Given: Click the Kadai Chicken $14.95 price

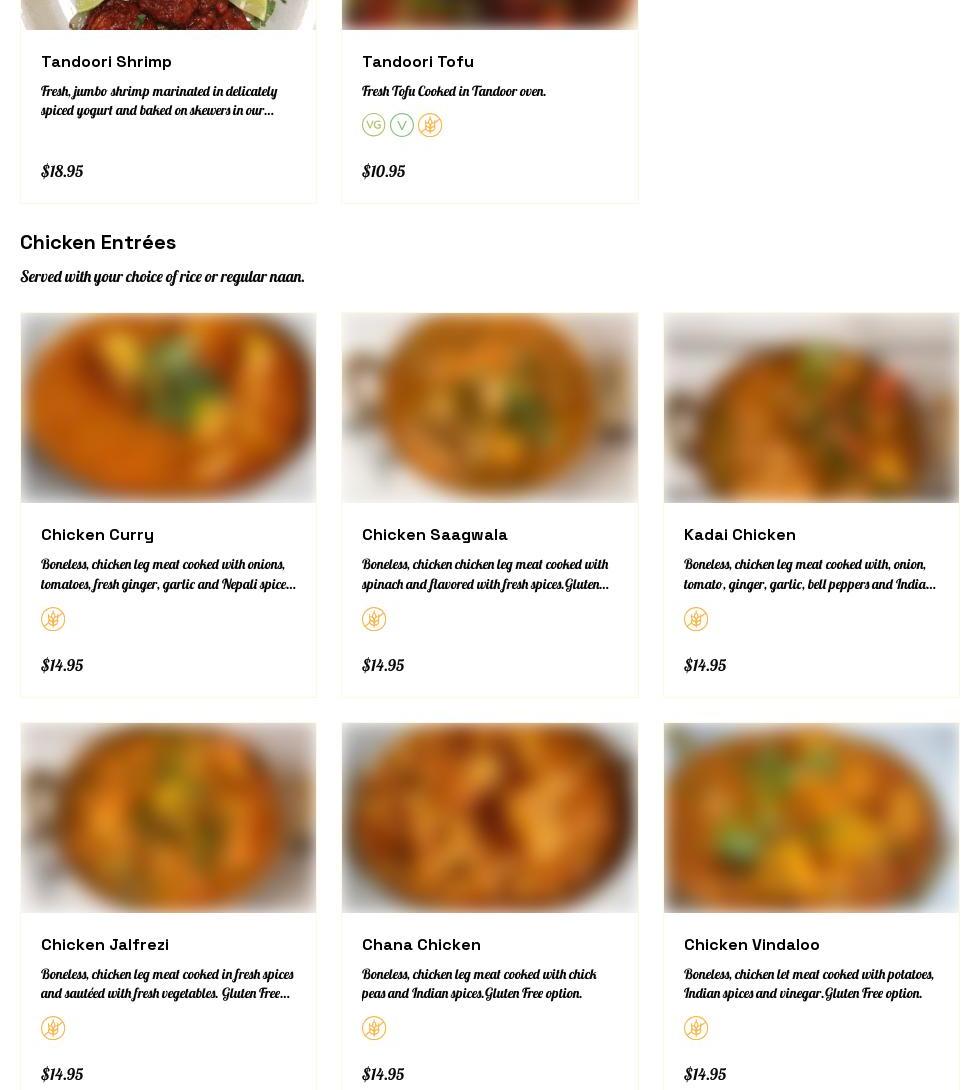Looking at the screenshot, I should point(705,665).
